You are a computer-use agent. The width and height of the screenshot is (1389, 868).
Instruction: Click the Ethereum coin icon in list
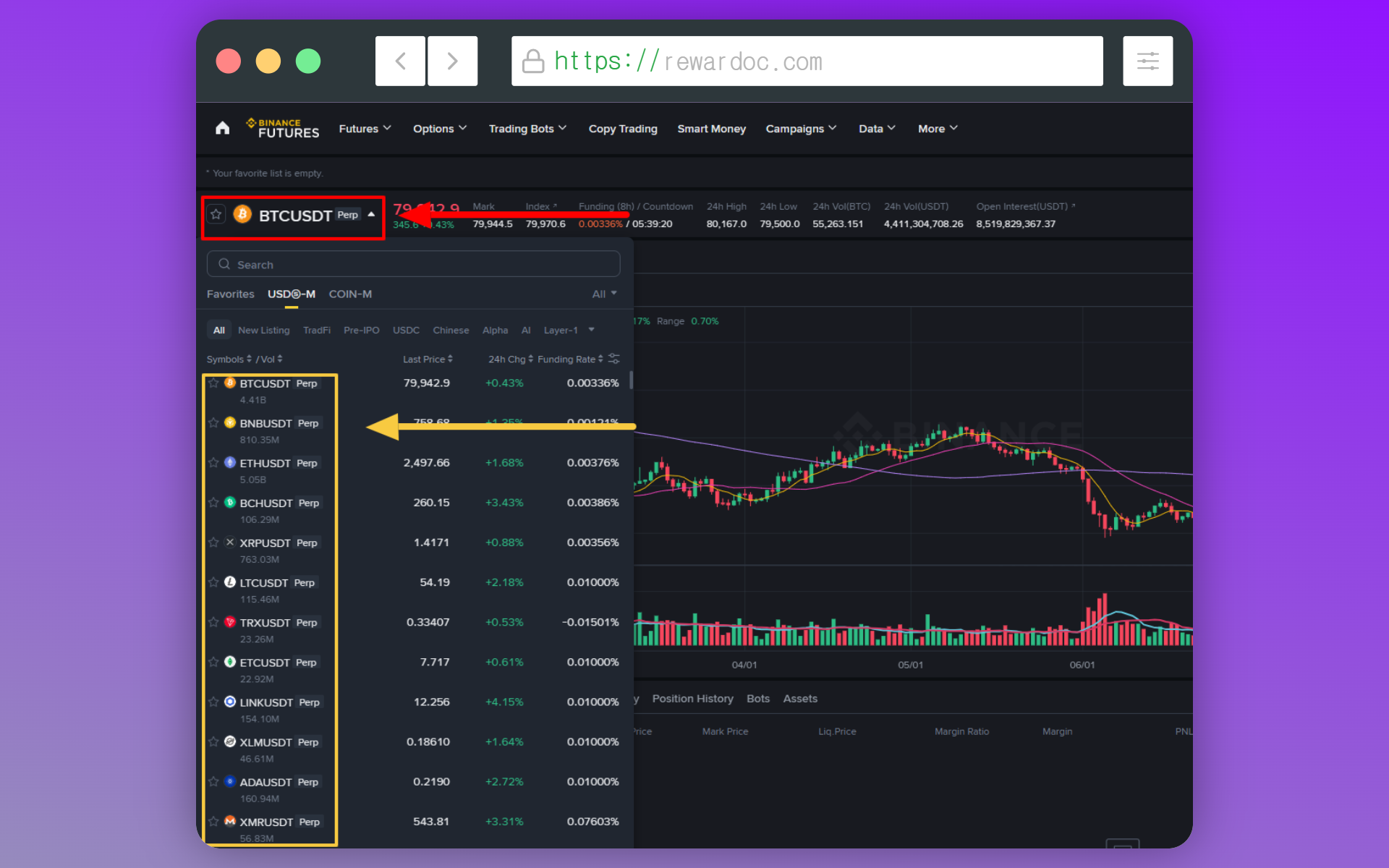pos(230,462)
